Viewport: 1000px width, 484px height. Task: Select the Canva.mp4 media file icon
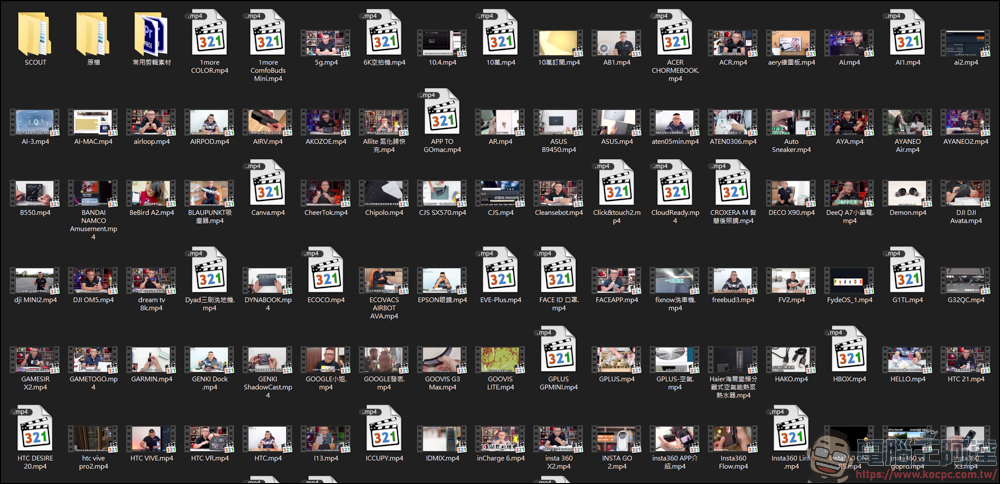coord(268,184)
